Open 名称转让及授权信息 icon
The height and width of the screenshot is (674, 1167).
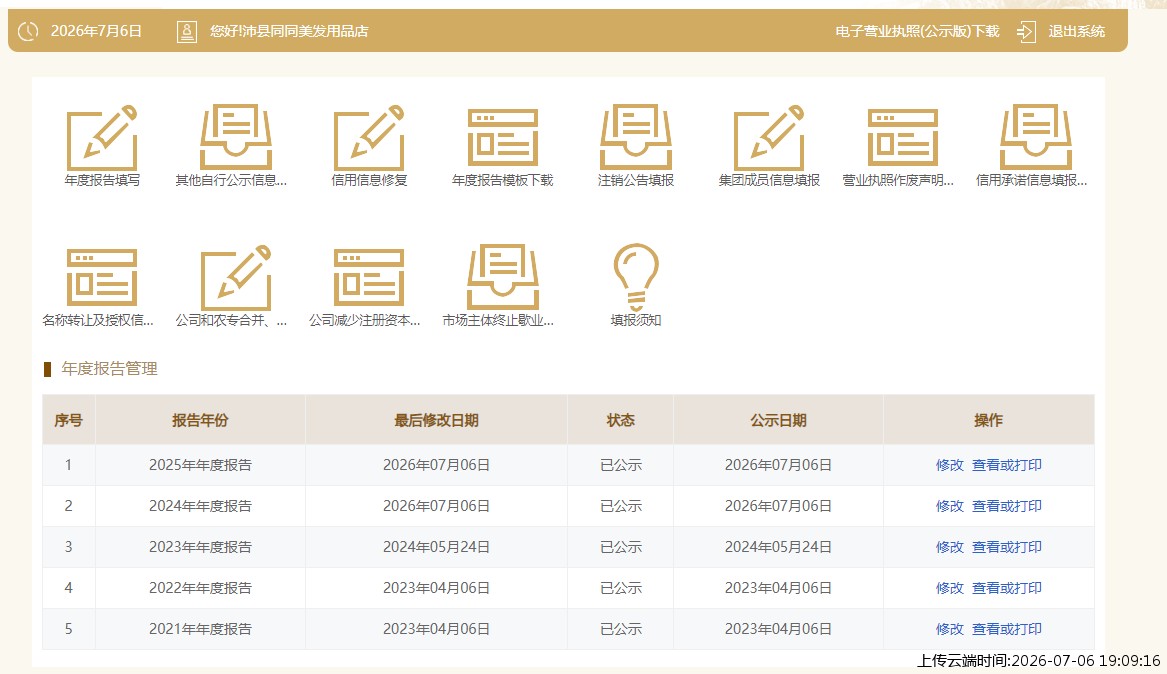tap(102, 277)
